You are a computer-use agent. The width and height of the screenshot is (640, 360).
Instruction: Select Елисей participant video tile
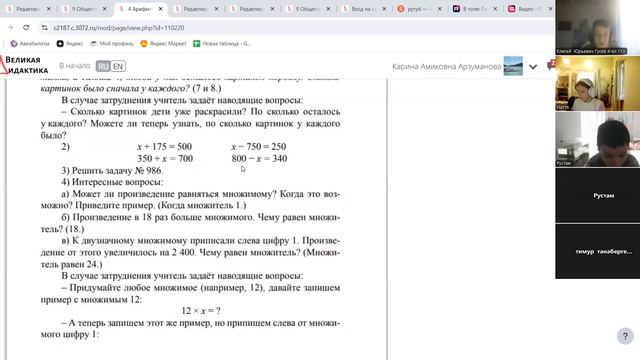coord(597,27)
